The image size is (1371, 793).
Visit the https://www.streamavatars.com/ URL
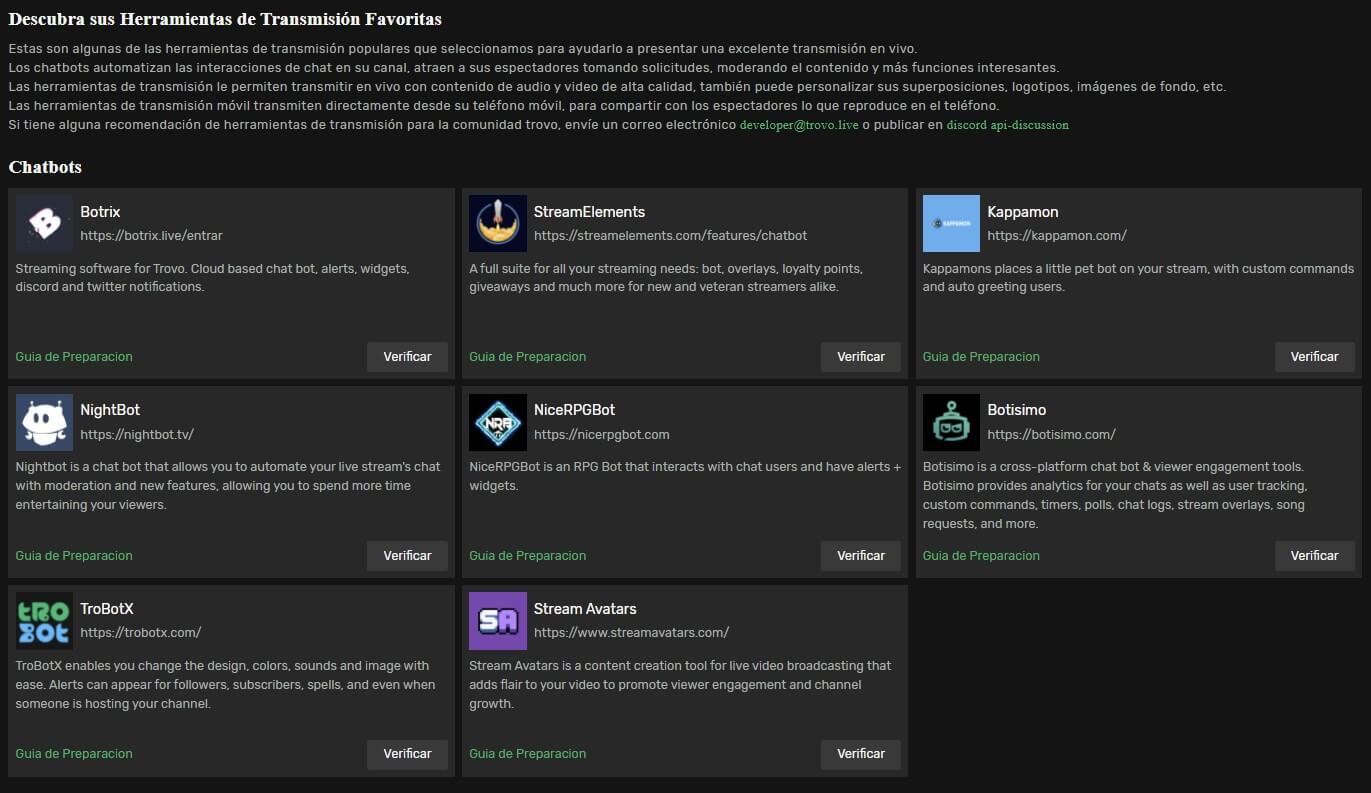pyautogui.click(x=631, y=633)
